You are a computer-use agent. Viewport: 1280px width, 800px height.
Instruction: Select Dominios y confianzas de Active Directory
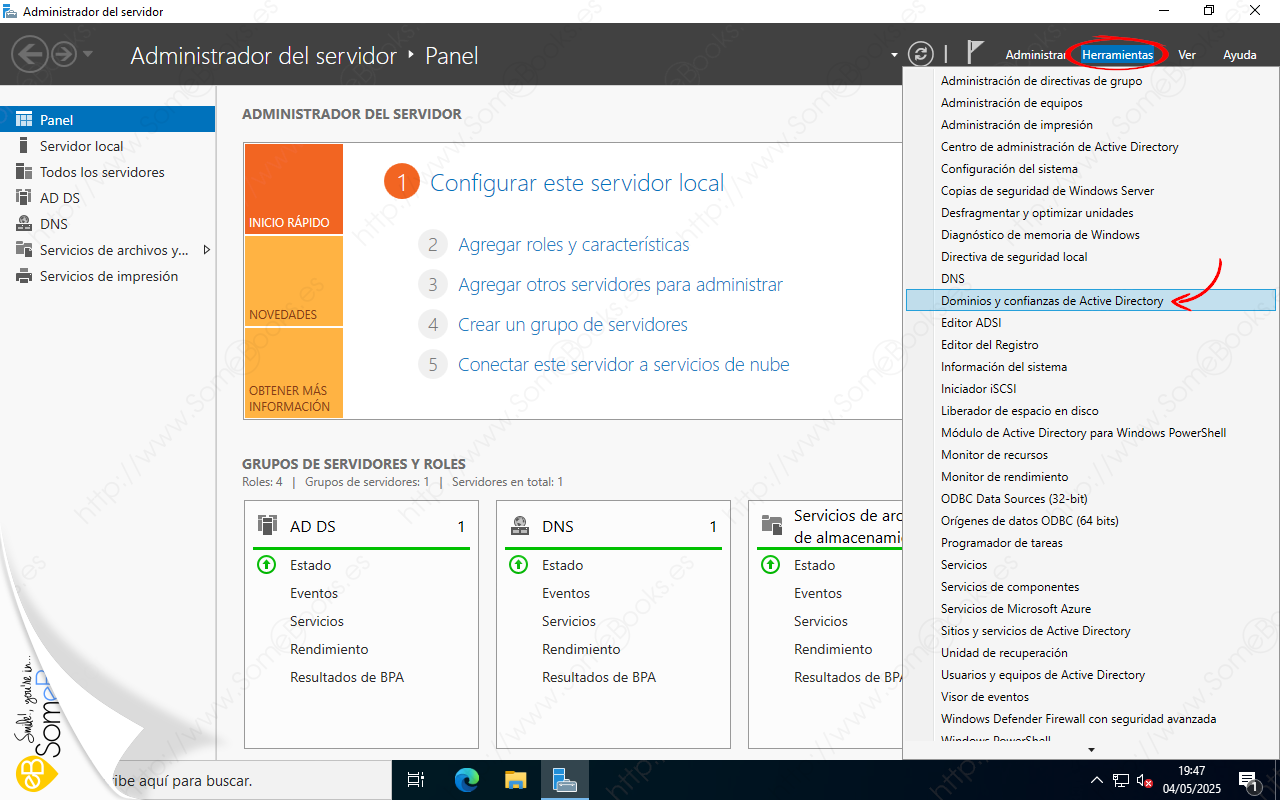[x=1052, y=300]
